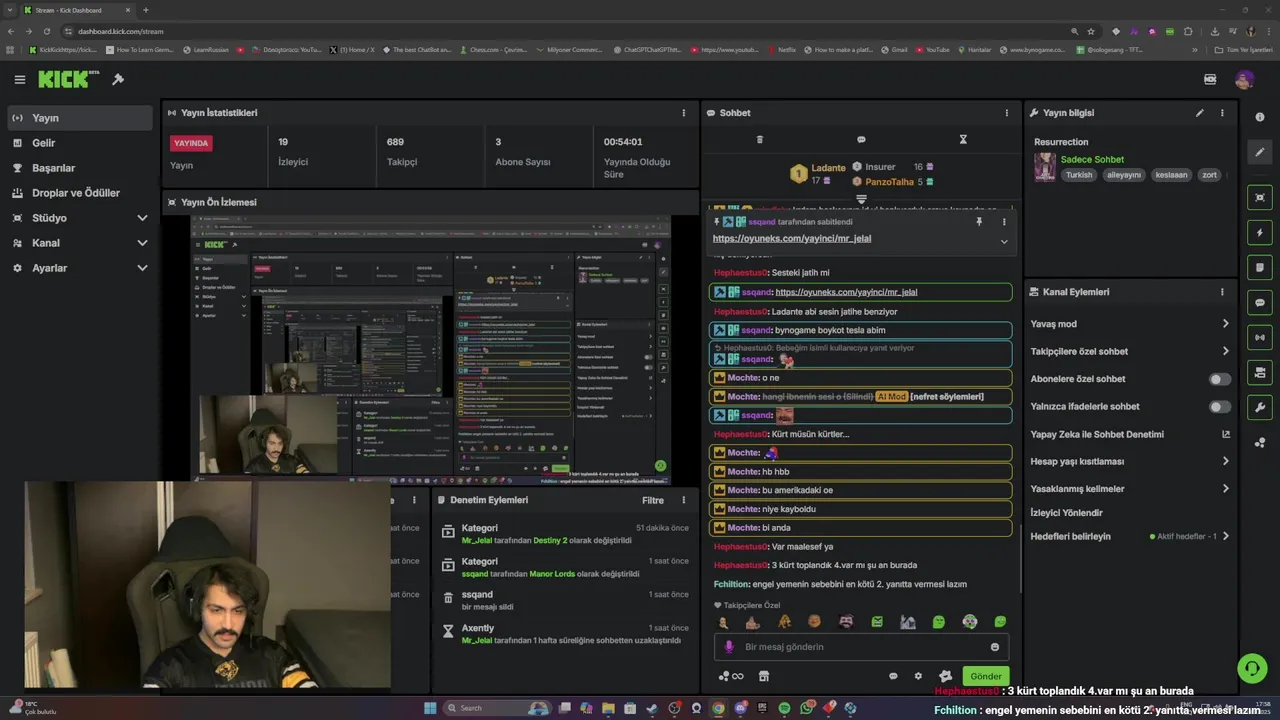
Task: Click the green headset support button
Action: [1251, 667]
